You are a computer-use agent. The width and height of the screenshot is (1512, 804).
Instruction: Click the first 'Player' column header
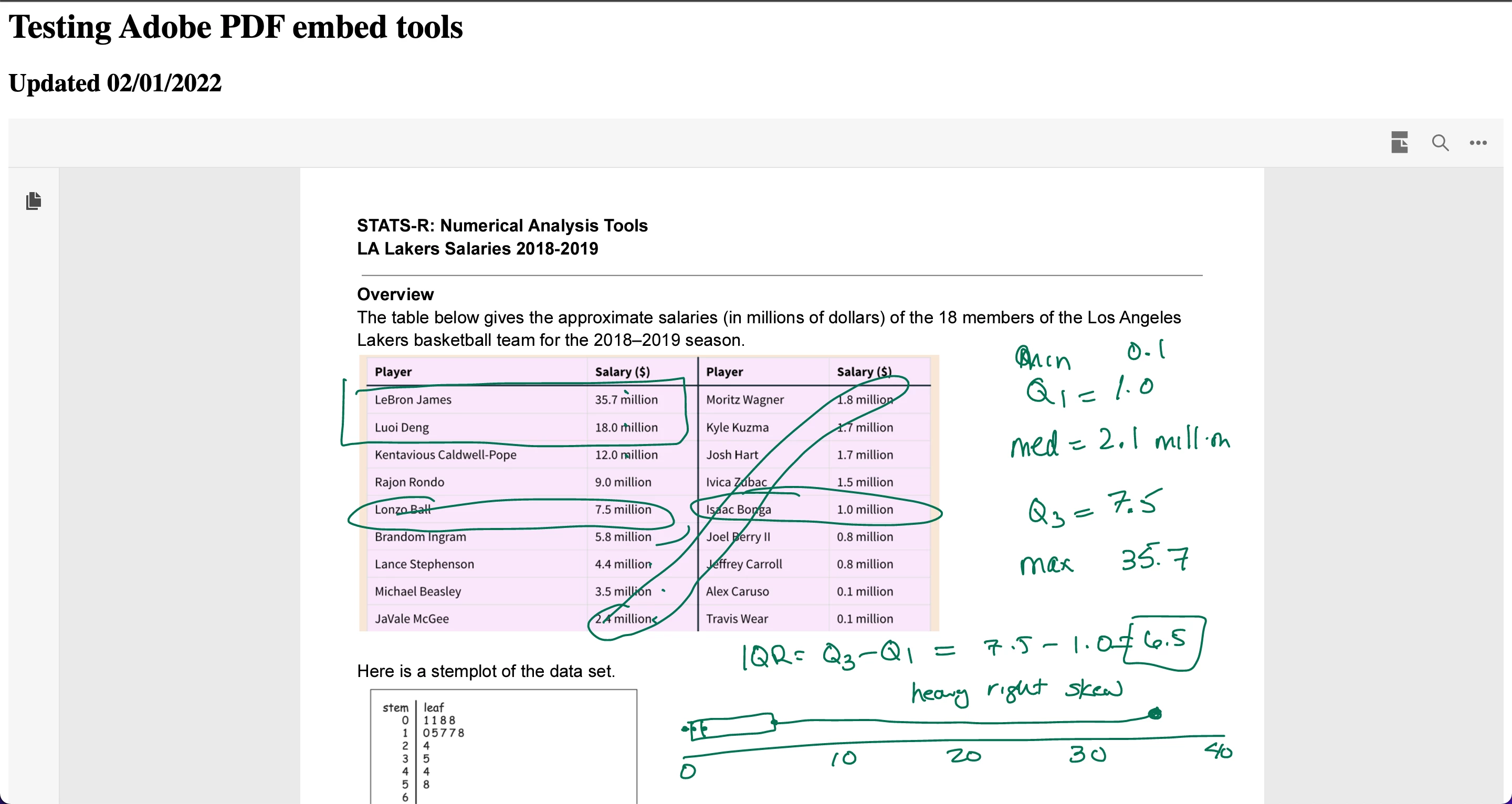[x=393, y=372]
